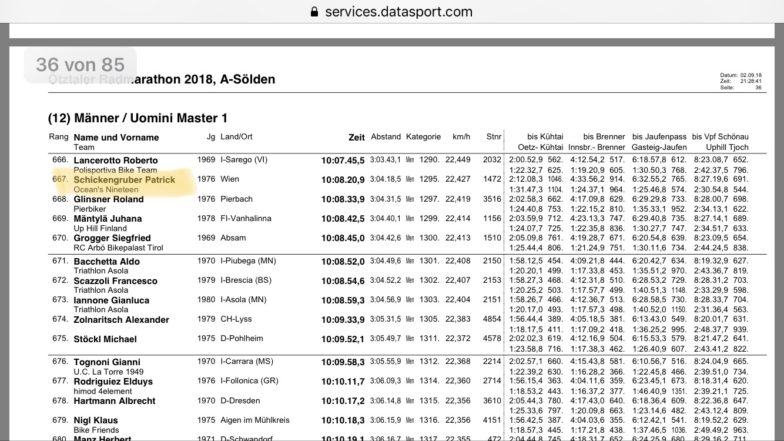This screenshot has height=441, width=784.
Task: Select location 'D-Dresden'
Action: (240, 400)
